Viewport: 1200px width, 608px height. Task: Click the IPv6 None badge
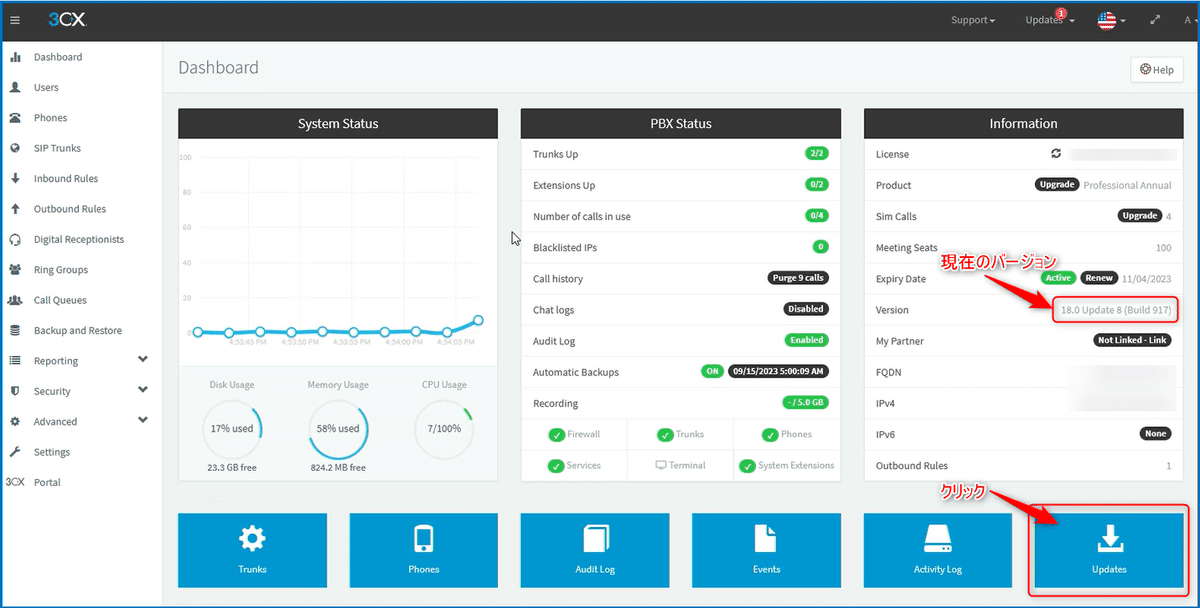point(1156,434)
